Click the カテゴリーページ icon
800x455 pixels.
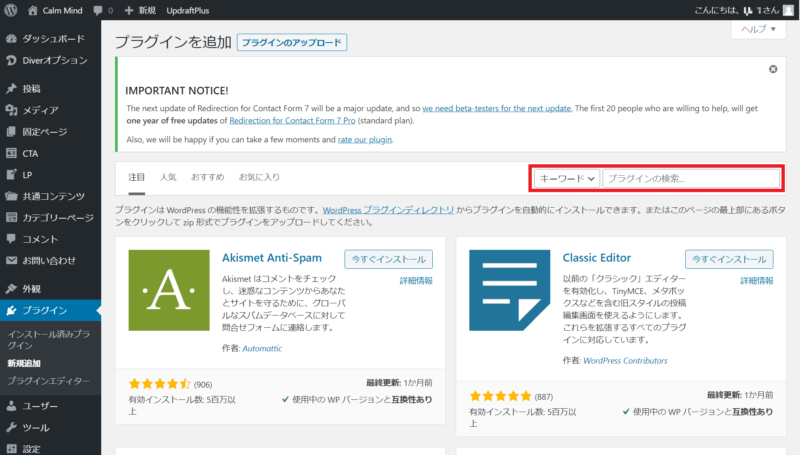point(11,217)
